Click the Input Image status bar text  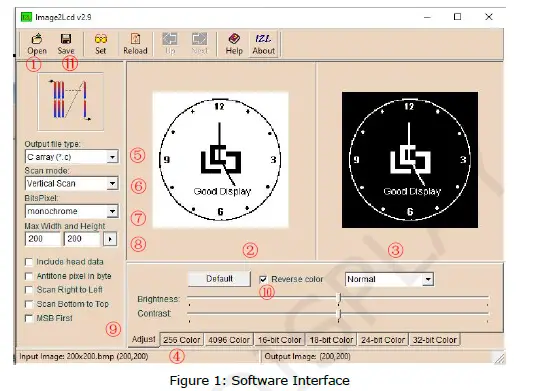tap(84, 357)
